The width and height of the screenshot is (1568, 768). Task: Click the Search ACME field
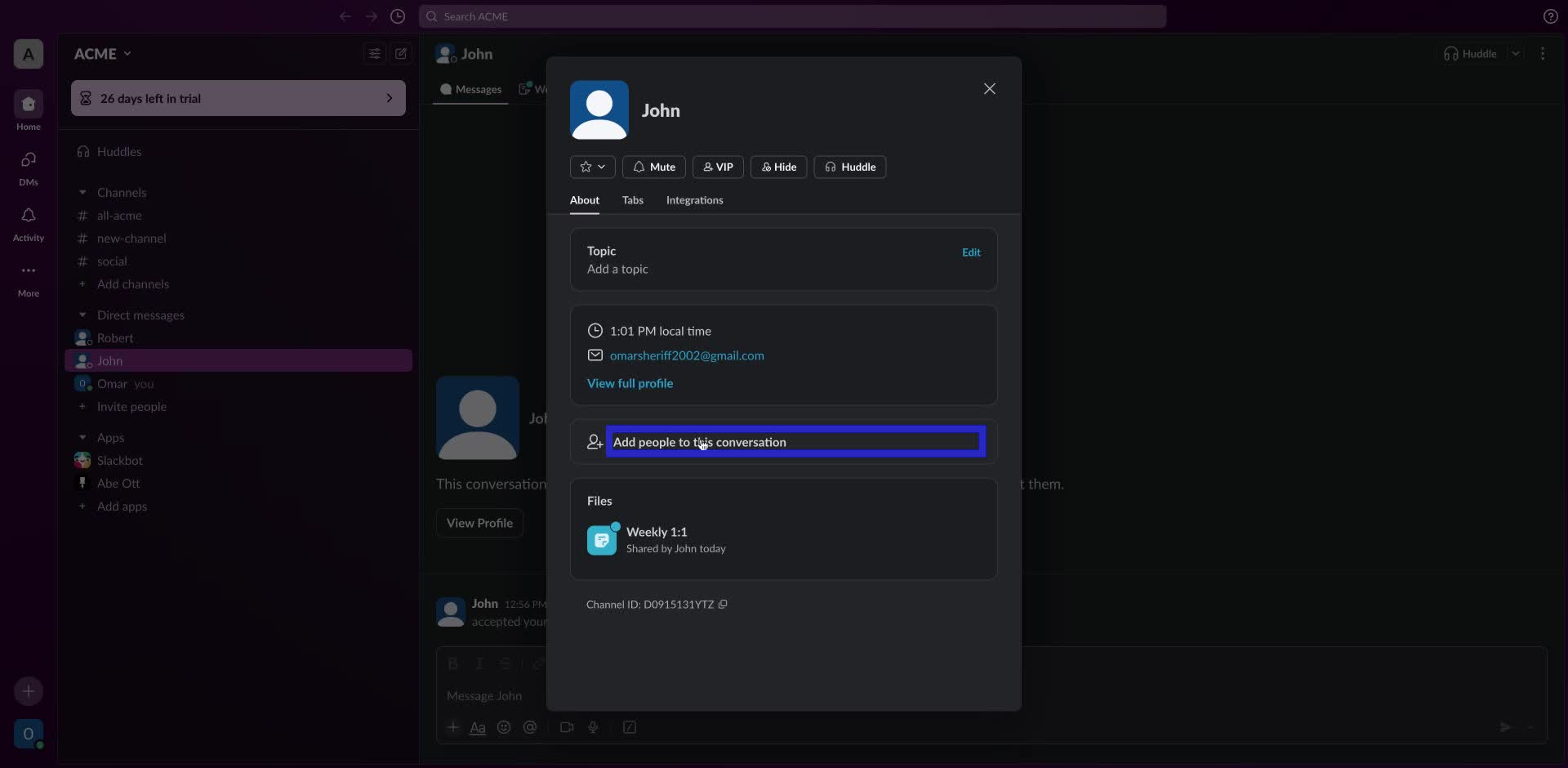click(x=792, y=16)
